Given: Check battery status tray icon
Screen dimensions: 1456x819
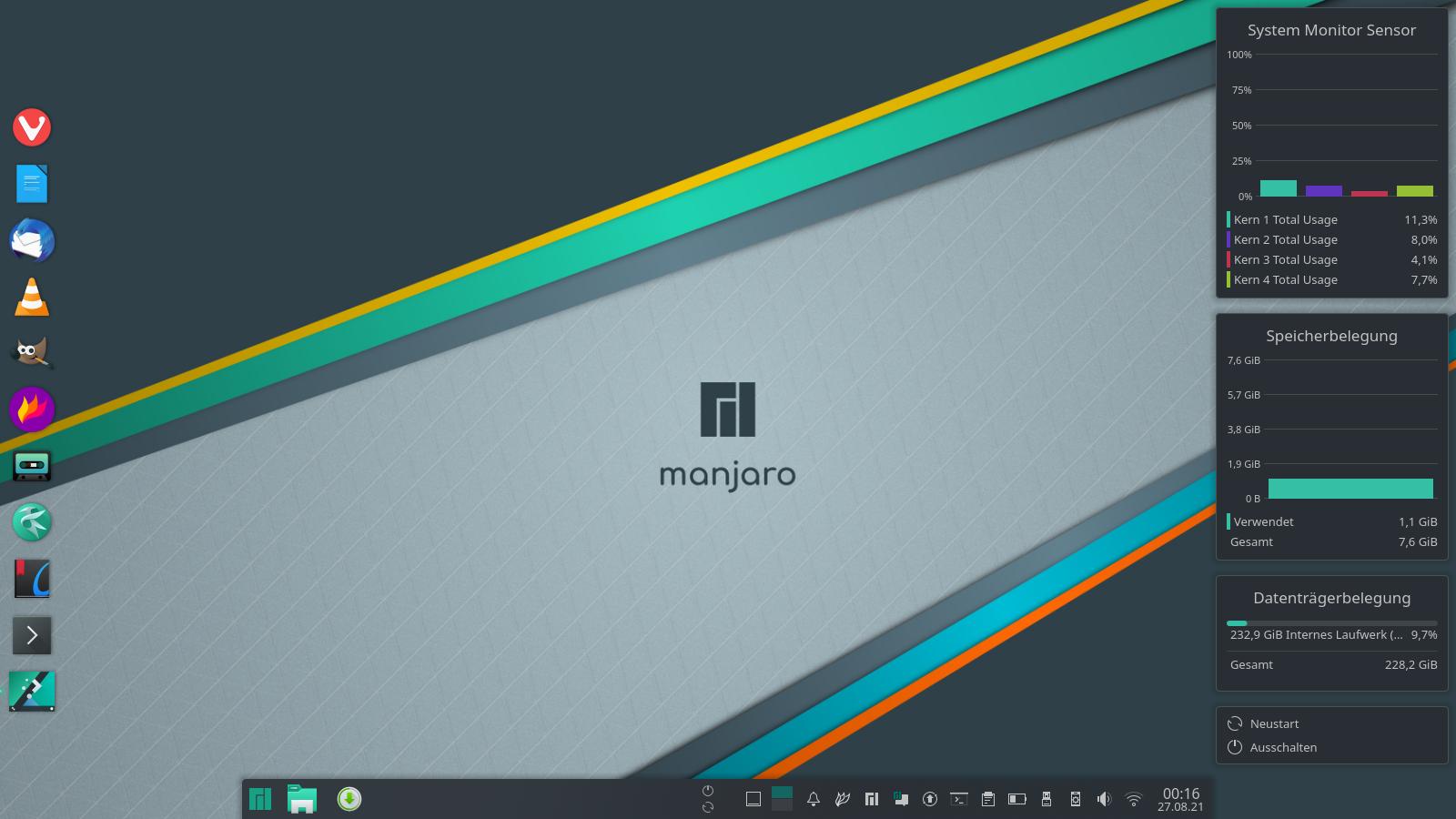Looking at the screenshot, I should (1017, 799).
